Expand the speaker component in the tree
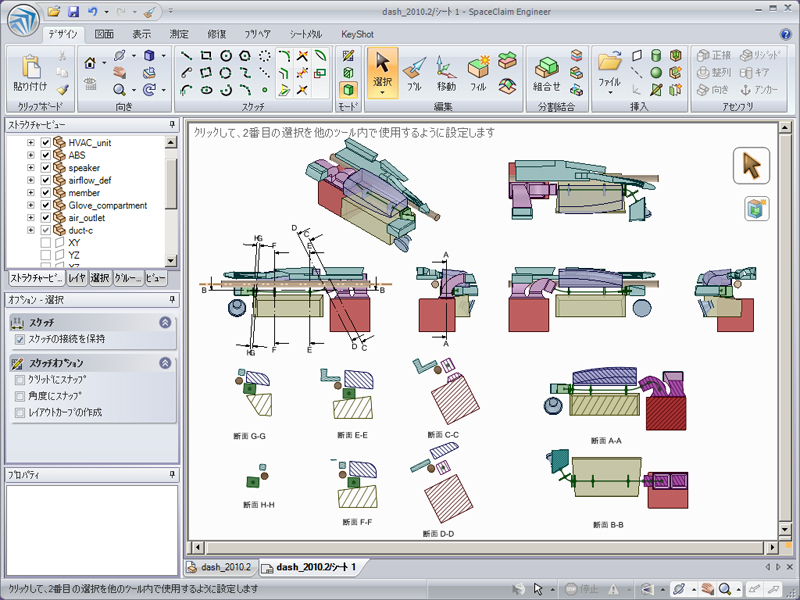The image size is (800, 600). (31, 168)
